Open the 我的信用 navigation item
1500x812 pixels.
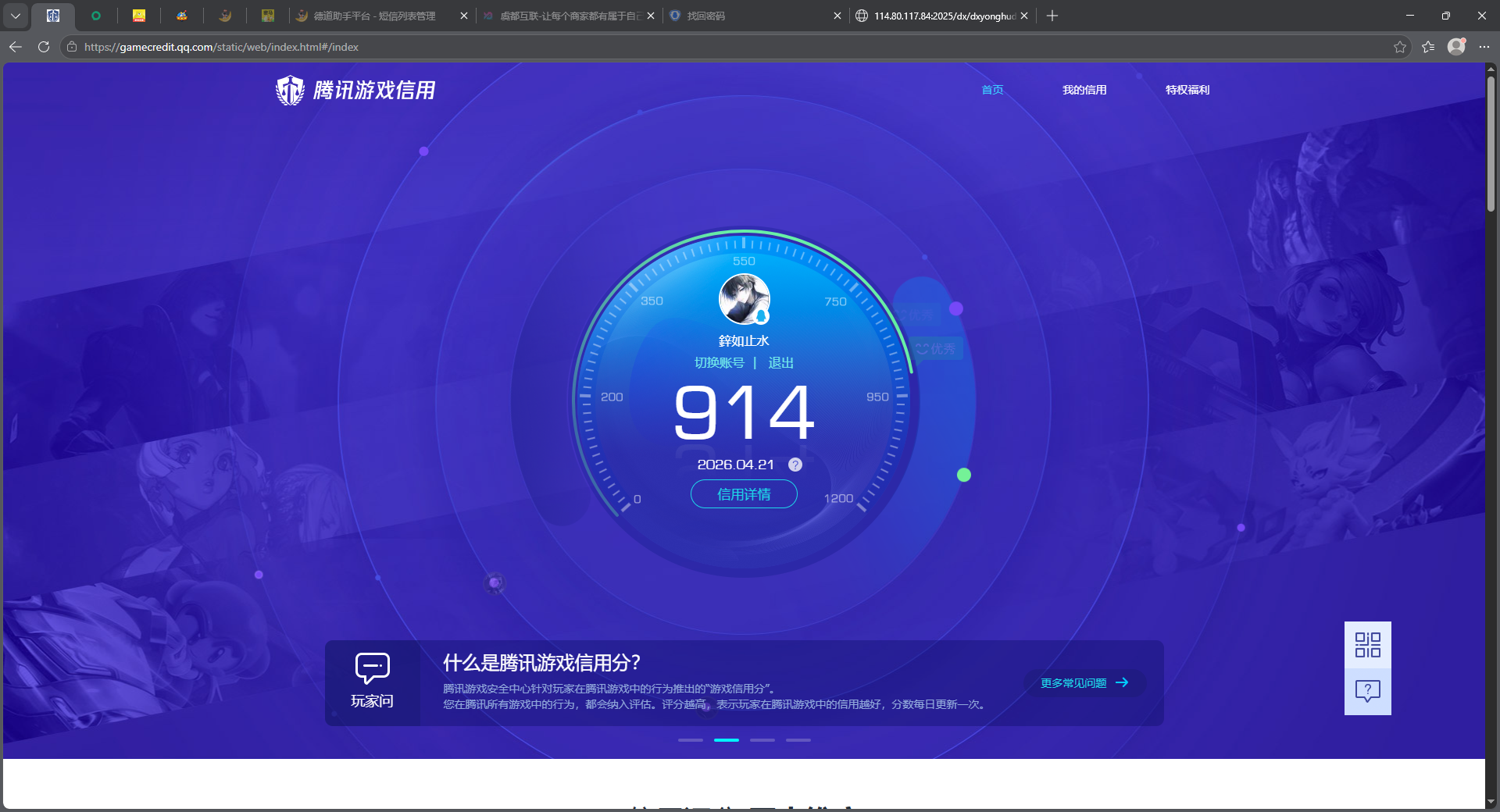tap(1084, 90)
